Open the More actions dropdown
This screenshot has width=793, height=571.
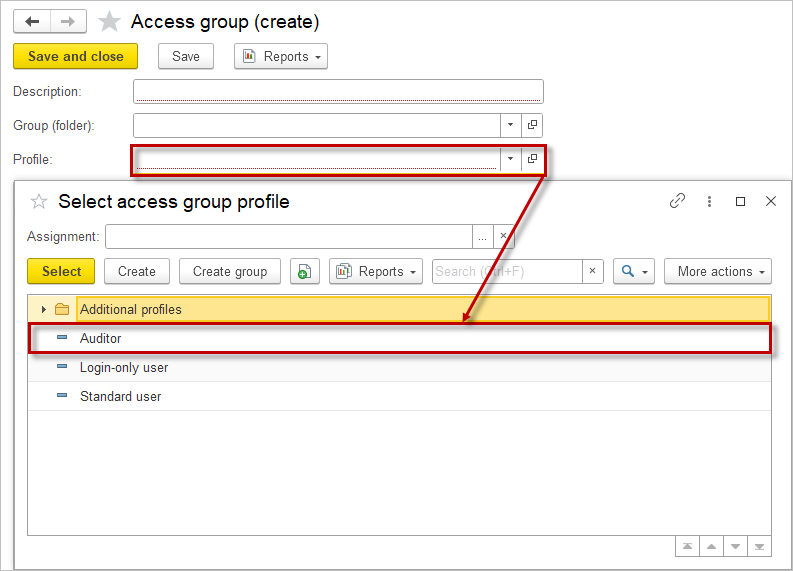point(717,272)
